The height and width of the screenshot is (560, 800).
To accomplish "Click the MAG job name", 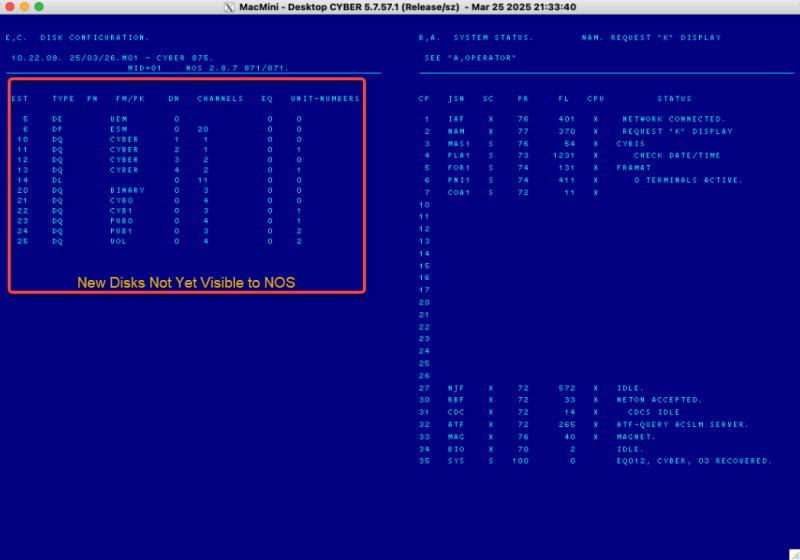I will [456, 437].
